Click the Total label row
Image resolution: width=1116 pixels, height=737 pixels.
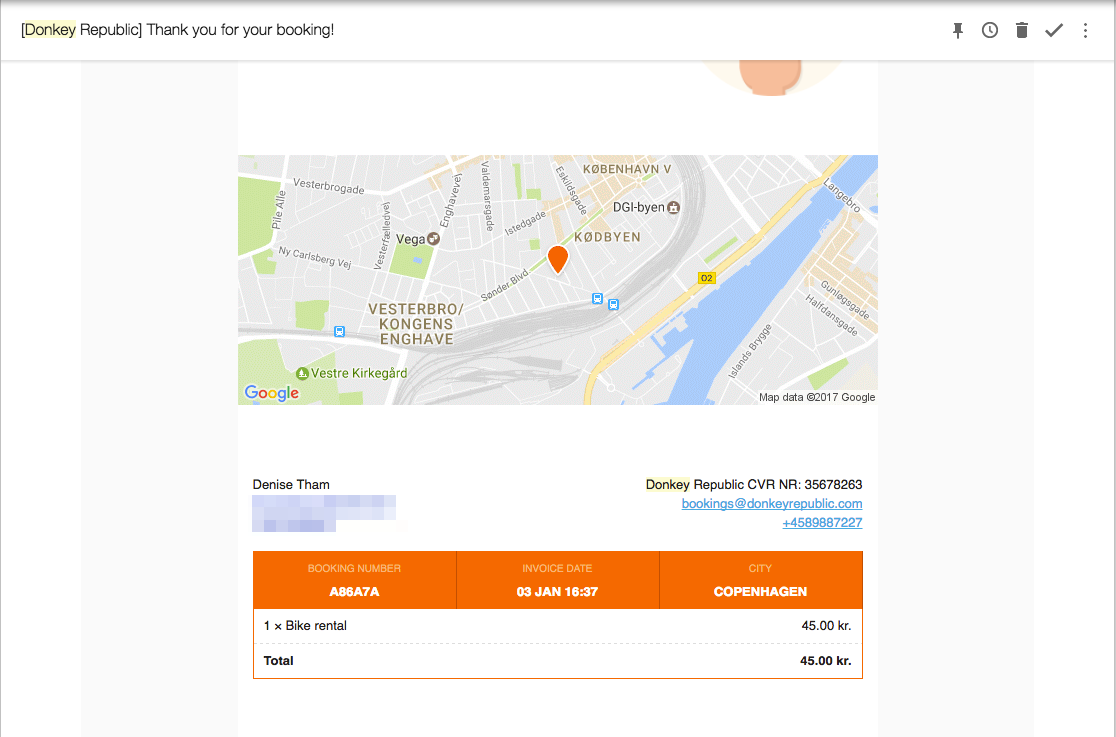click(x=278, y=661)
